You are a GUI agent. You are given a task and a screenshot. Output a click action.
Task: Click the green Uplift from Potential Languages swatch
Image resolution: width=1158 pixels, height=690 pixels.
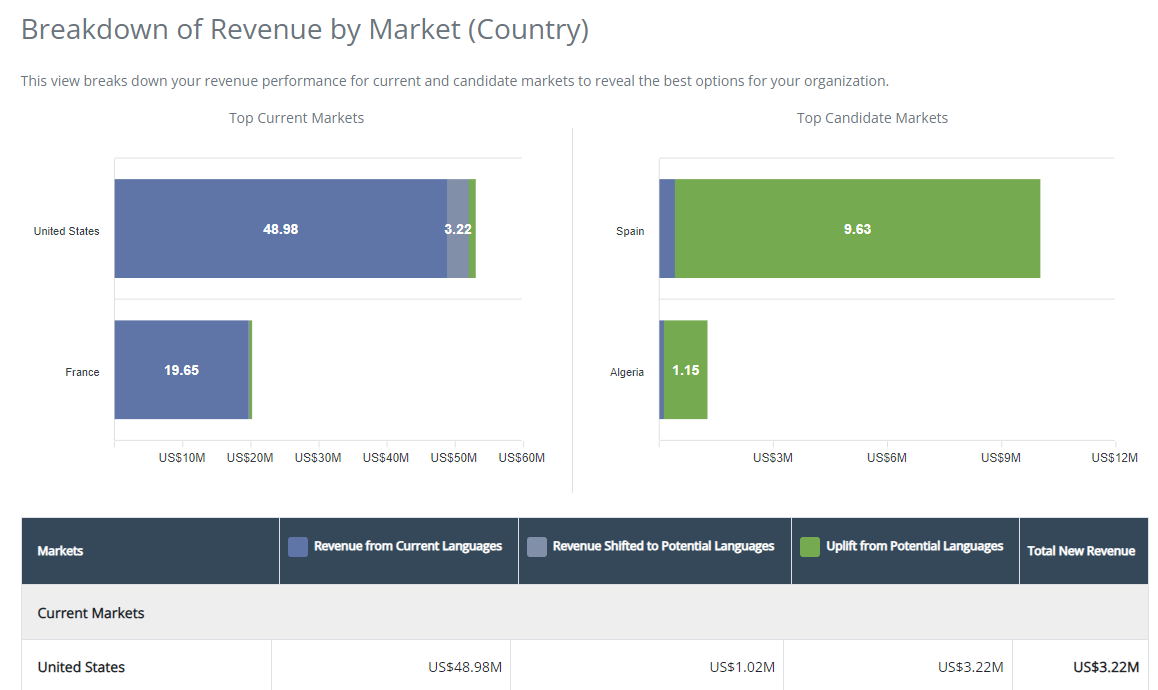point(810,546)
